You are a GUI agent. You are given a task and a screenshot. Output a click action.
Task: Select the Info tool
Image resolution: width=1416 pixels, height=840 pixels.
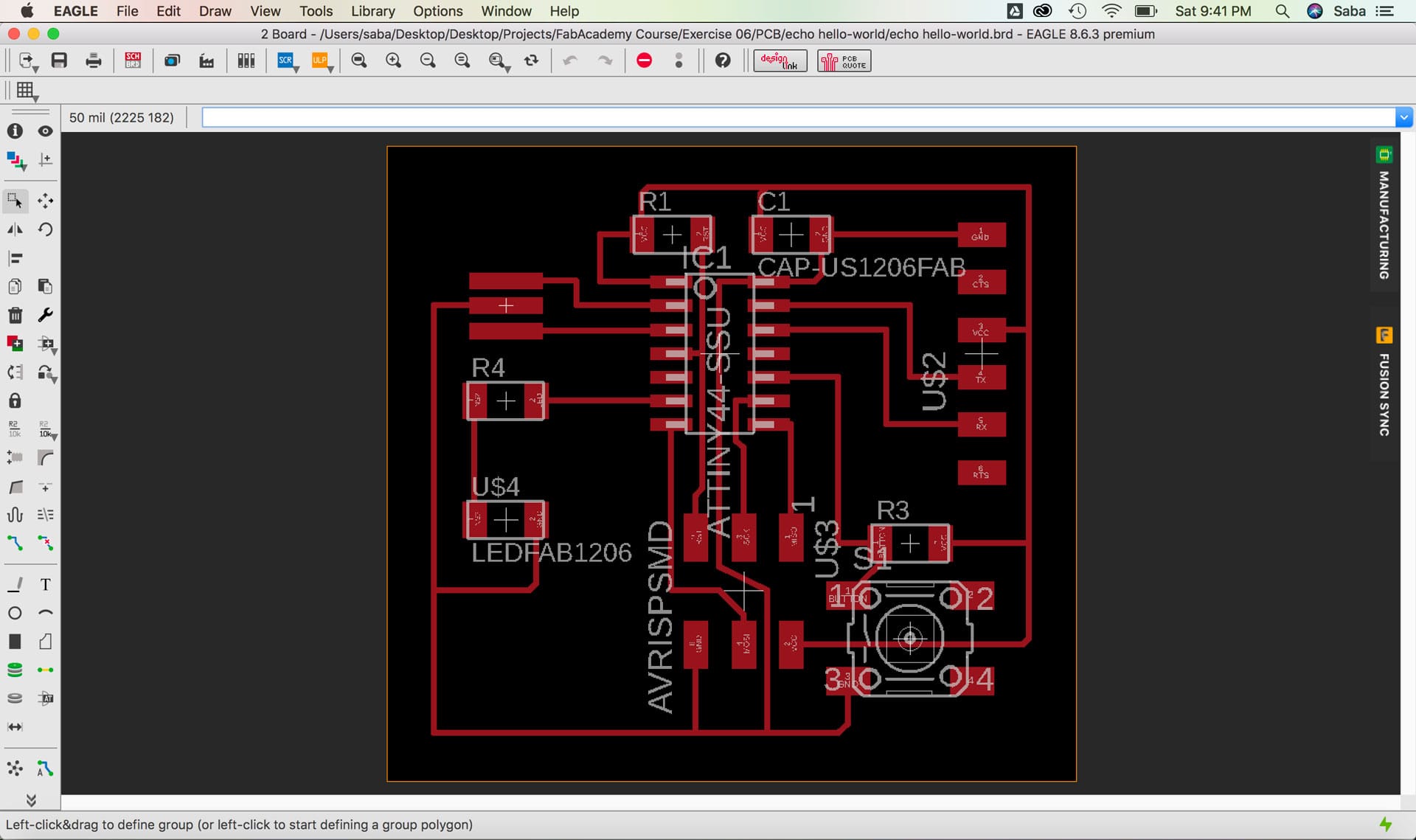pyautogui.click(x=15, y=131)
